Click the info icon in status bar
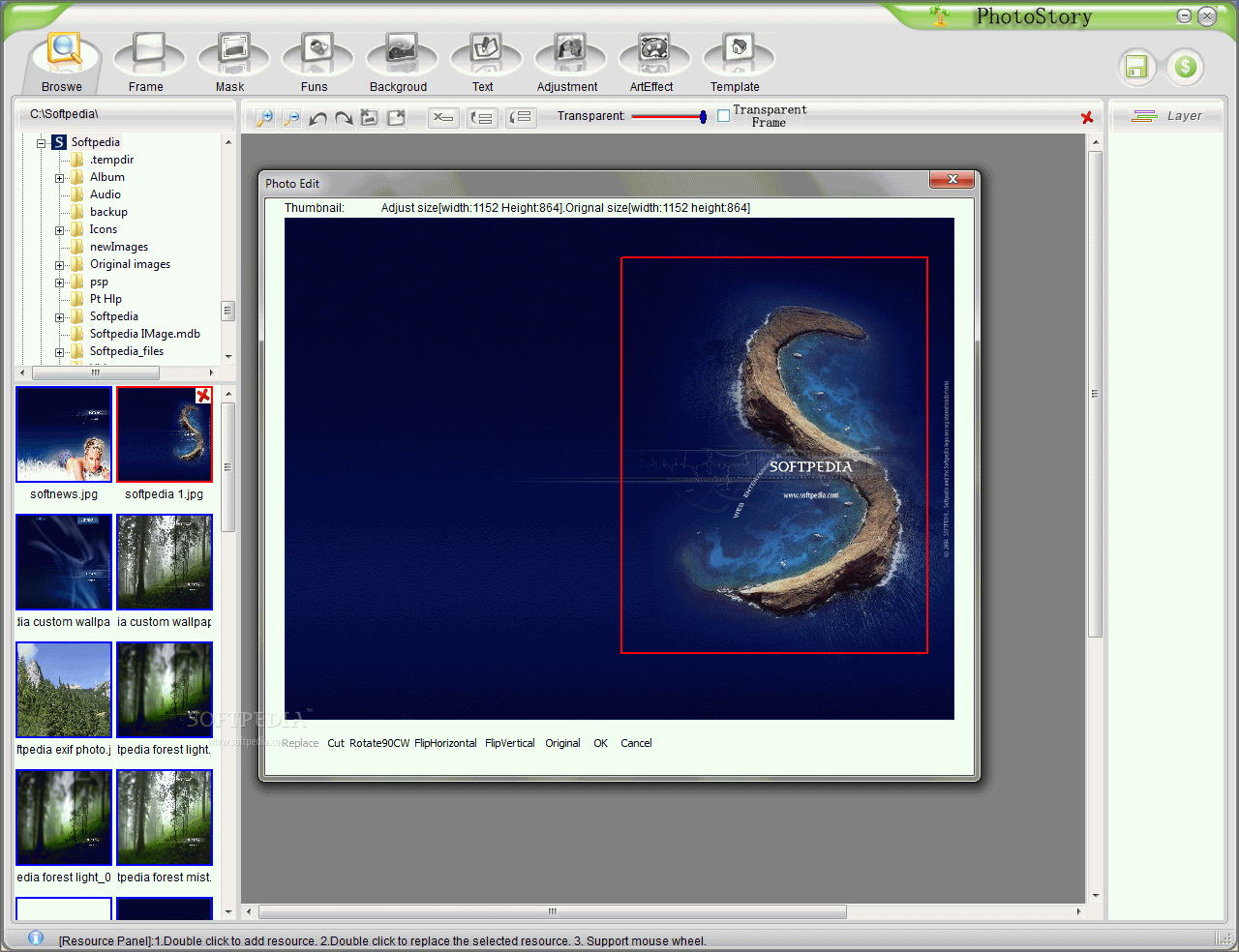 (x=36, y=937)
